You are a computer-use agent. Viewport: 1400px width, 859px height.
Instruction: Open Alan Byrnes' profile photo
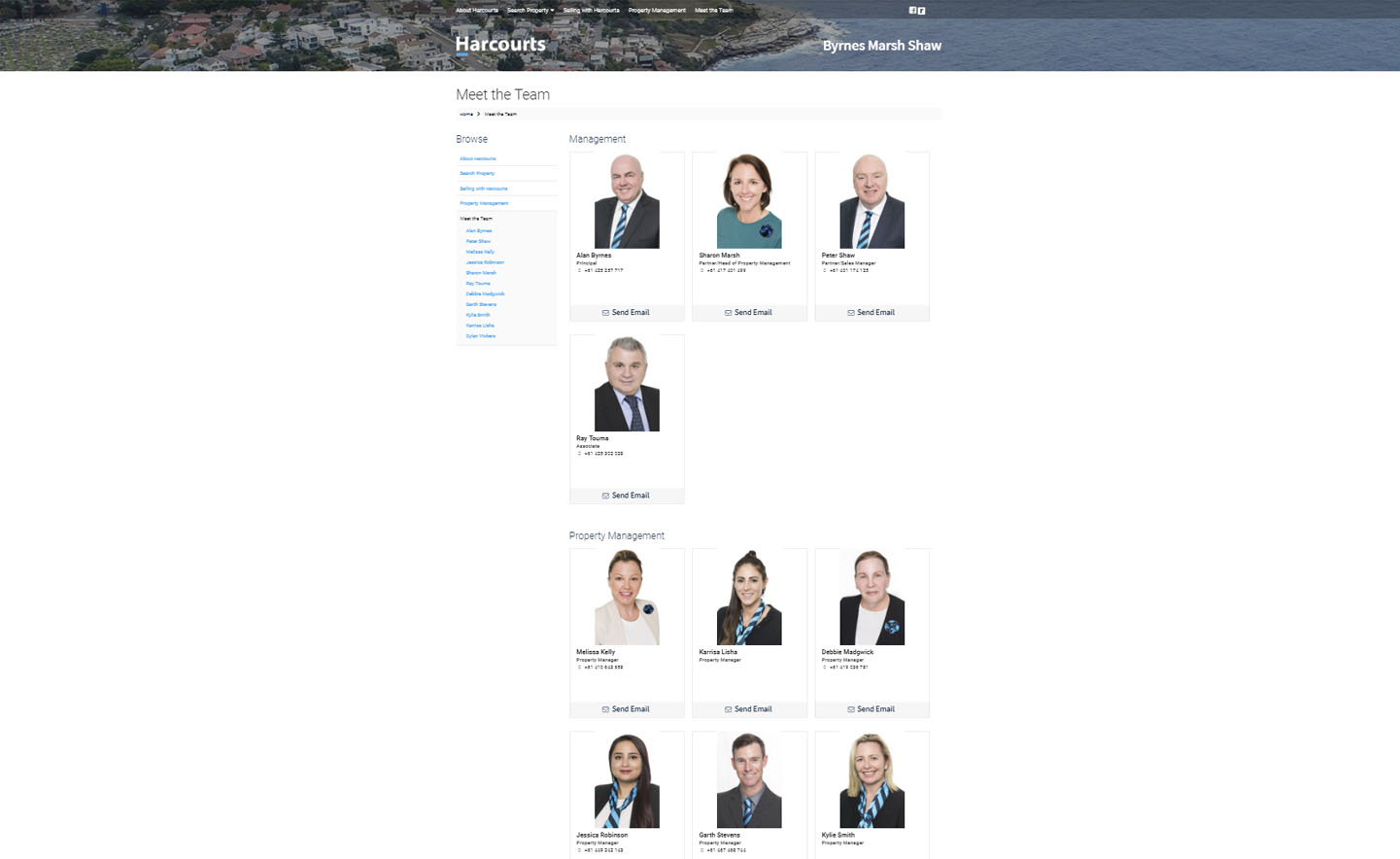627,200
